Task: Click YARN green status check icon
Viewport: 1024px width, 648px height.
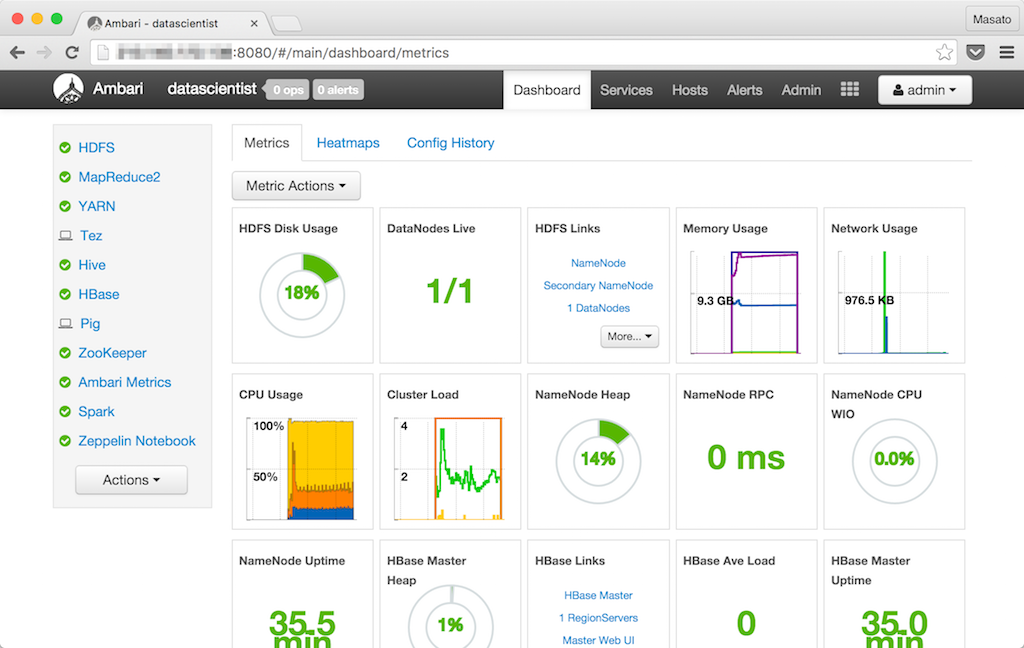Action: point(65,206)
